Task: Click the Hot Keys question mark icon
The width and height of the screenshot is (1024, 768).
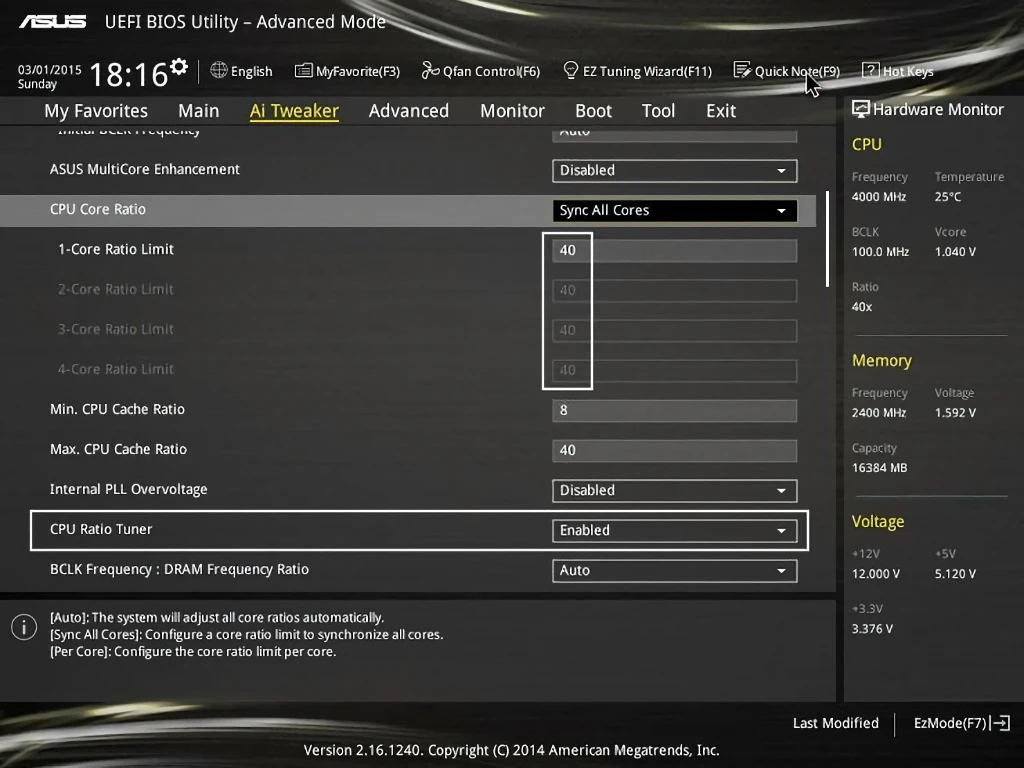Action: 871,70
